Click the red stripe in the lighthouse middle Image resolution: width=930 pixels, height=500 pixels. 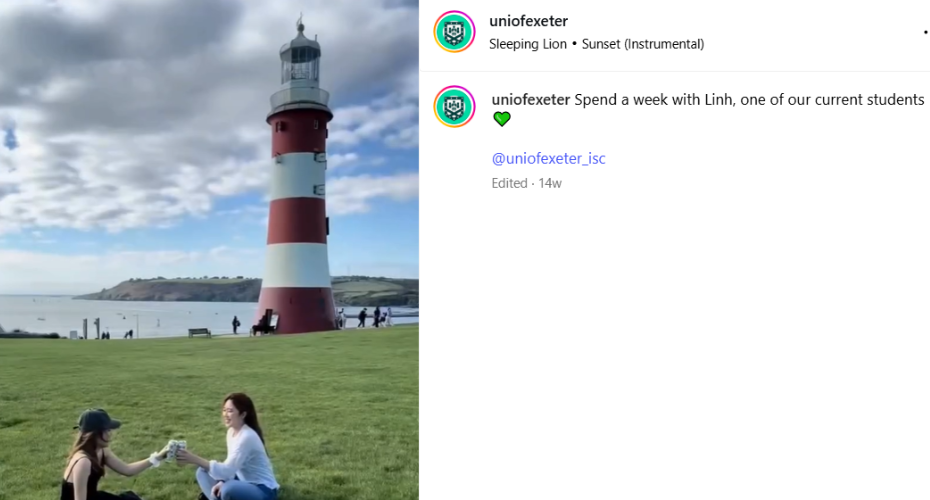[x=297, y=220]
